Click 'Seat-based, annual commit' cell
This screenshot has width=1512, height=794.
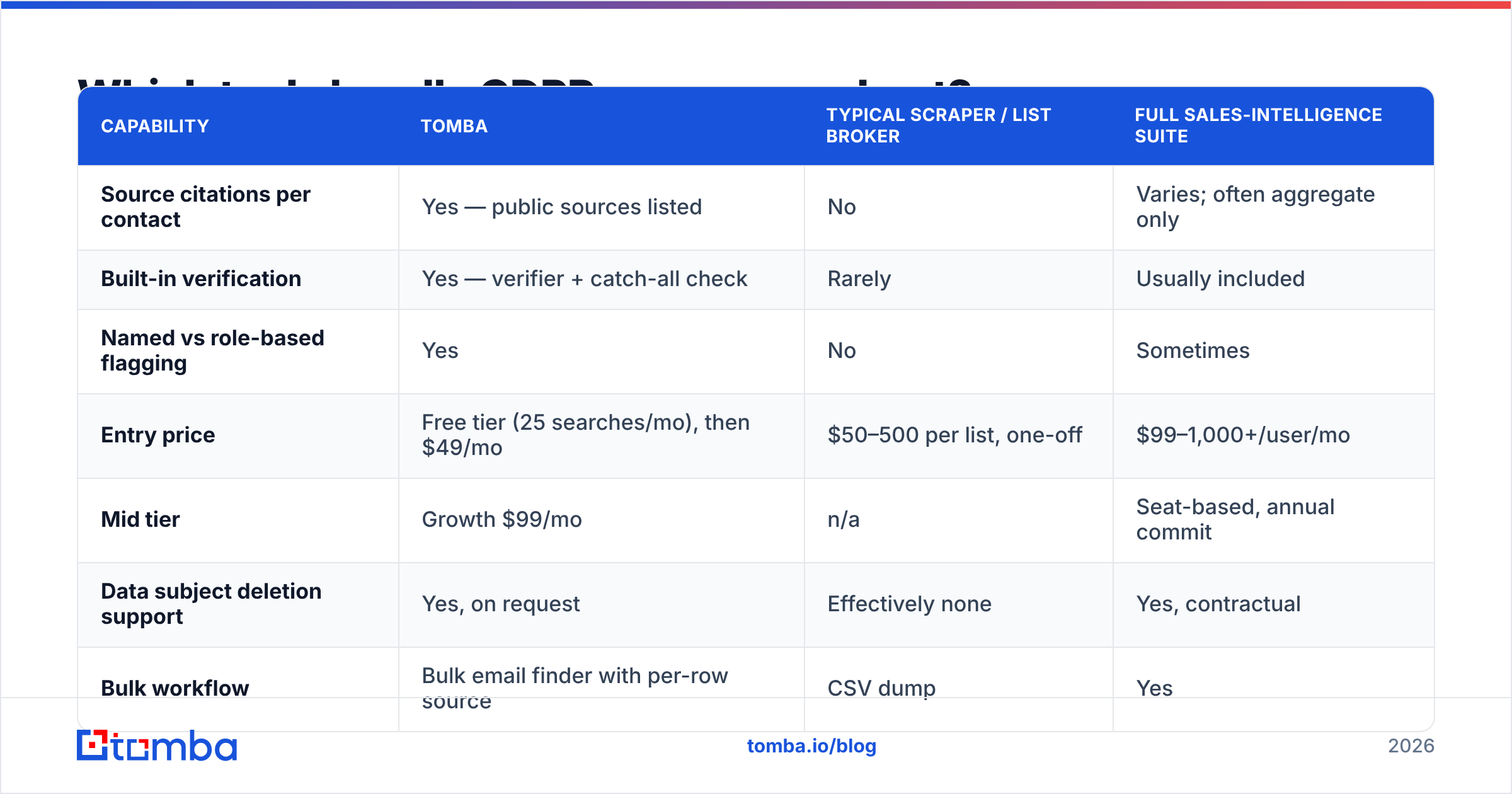coord(1235,519)
